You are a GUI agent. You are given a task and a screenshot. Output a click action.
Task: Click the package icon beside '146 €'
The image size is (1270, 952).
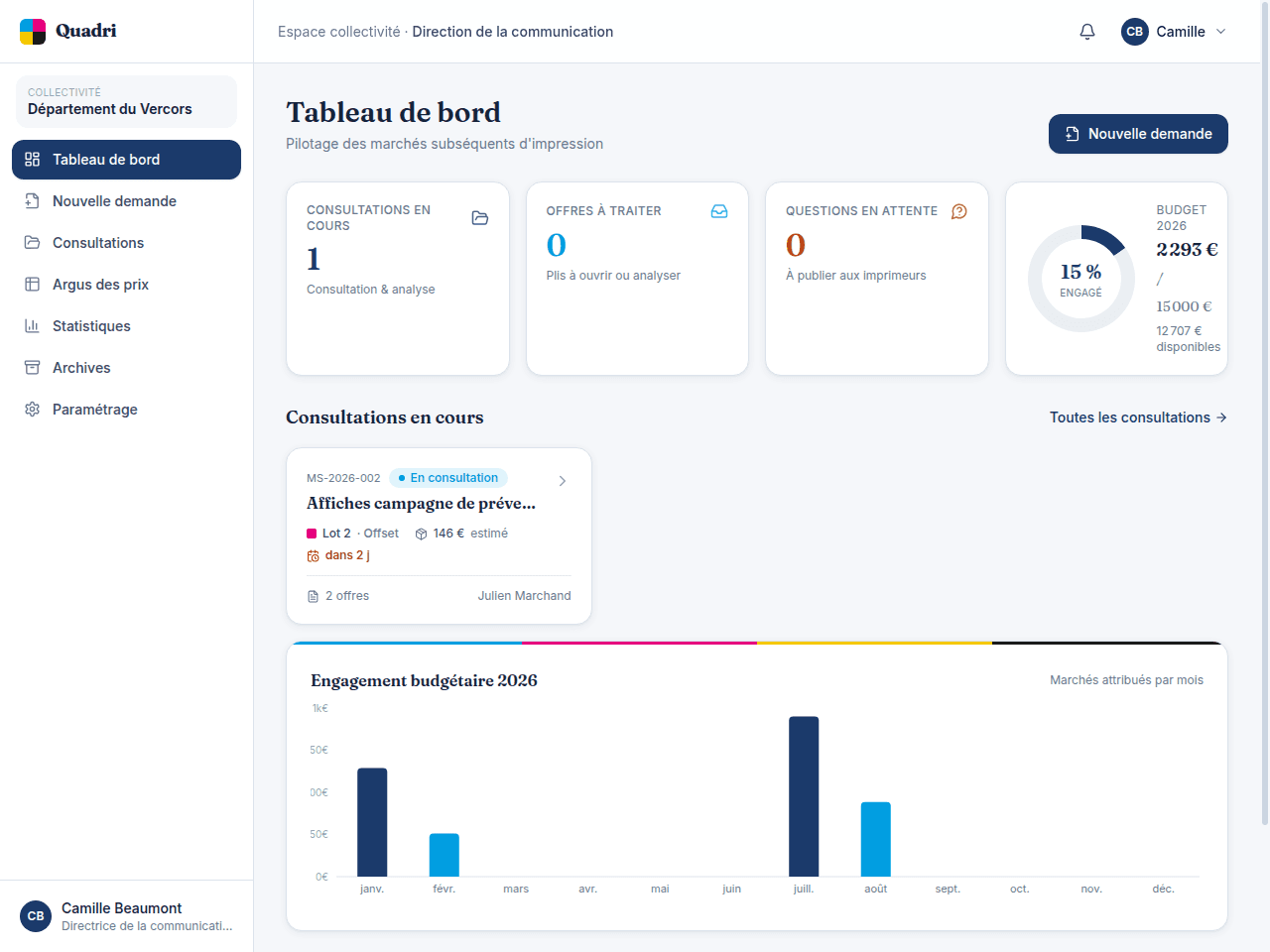(422, 534)
